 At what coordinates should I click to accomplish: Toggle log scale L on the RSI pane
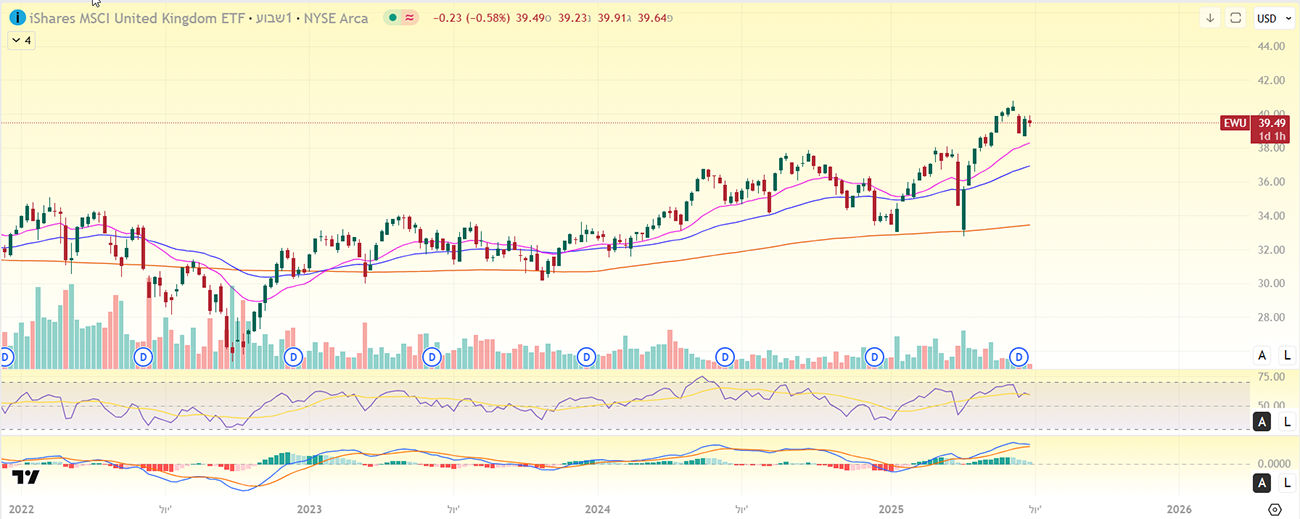tap(1287, 422)
